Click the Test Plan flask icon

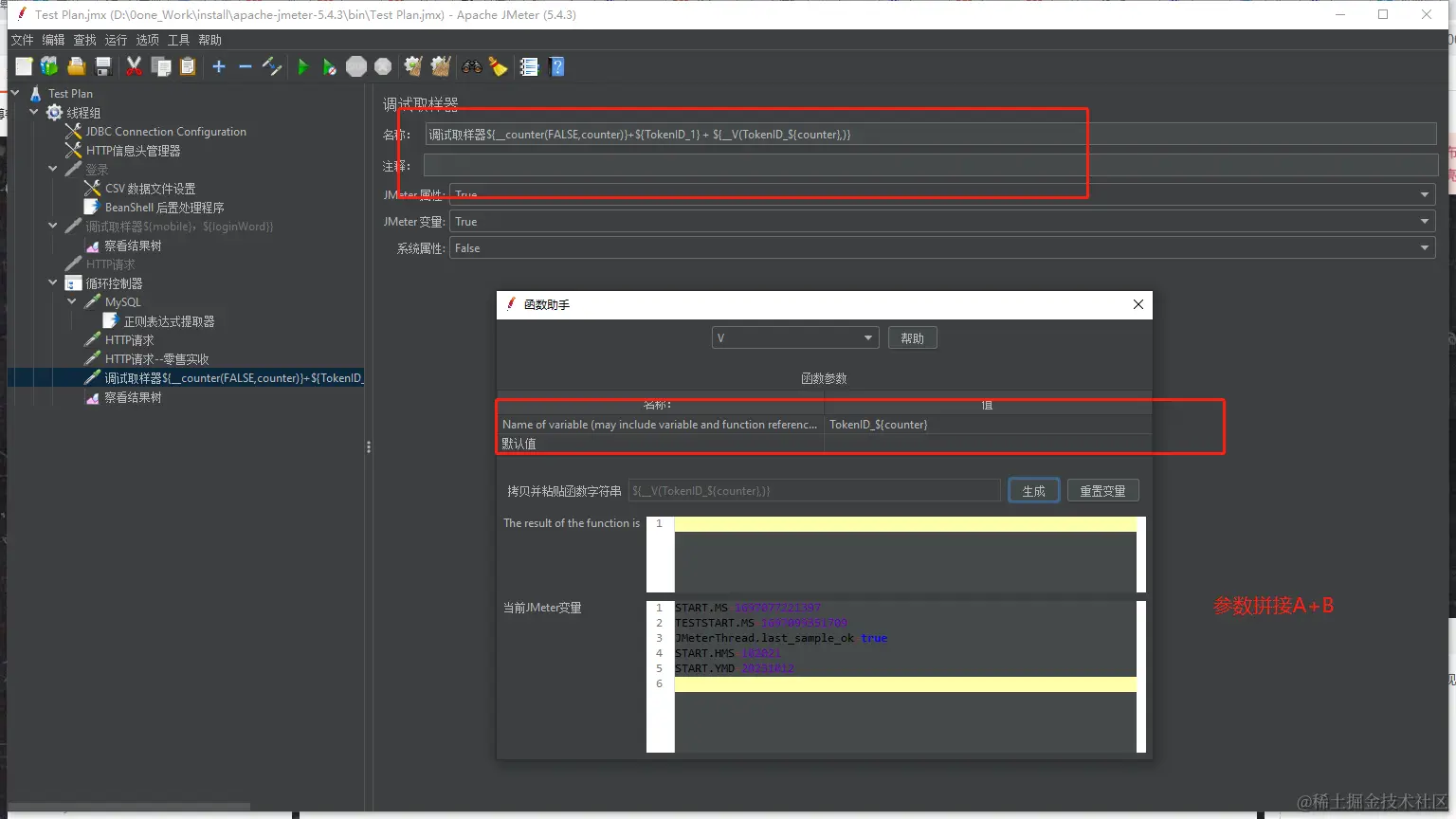pos(36,94)
